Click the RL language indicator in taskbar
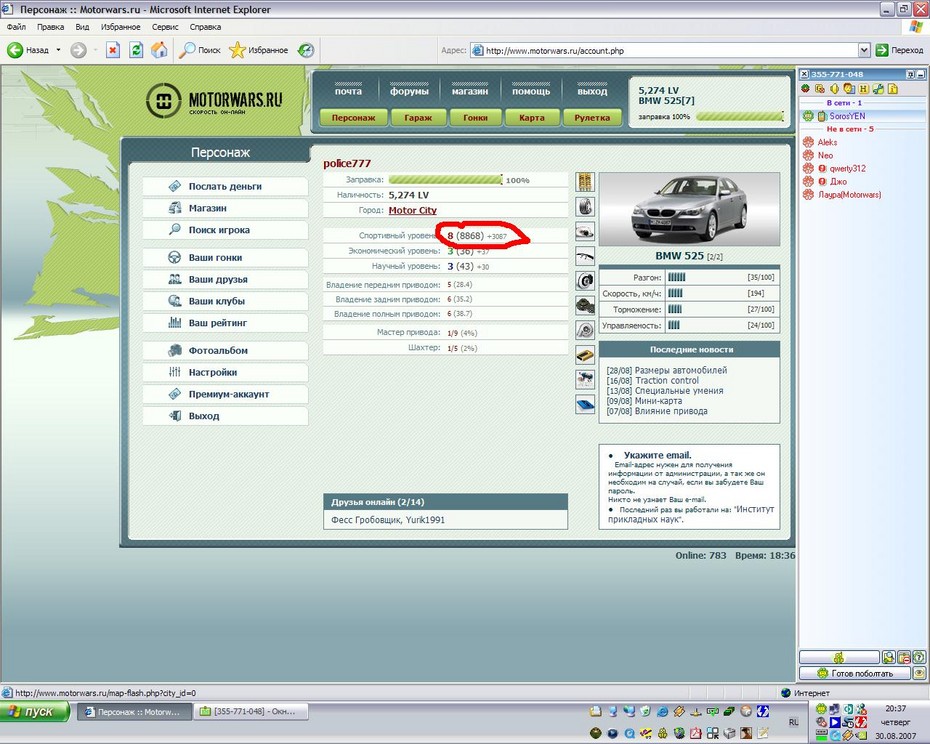This screenshot has height=744, width=930. point(794,722)
